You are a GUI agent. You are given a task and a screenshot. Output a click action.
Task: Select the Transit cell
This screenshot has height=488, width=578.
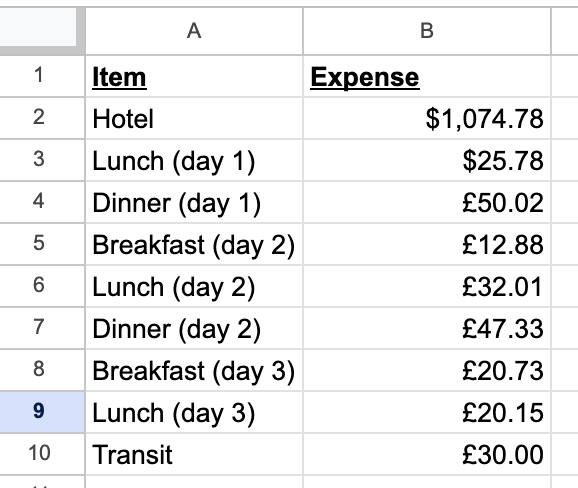pos(194,454)
